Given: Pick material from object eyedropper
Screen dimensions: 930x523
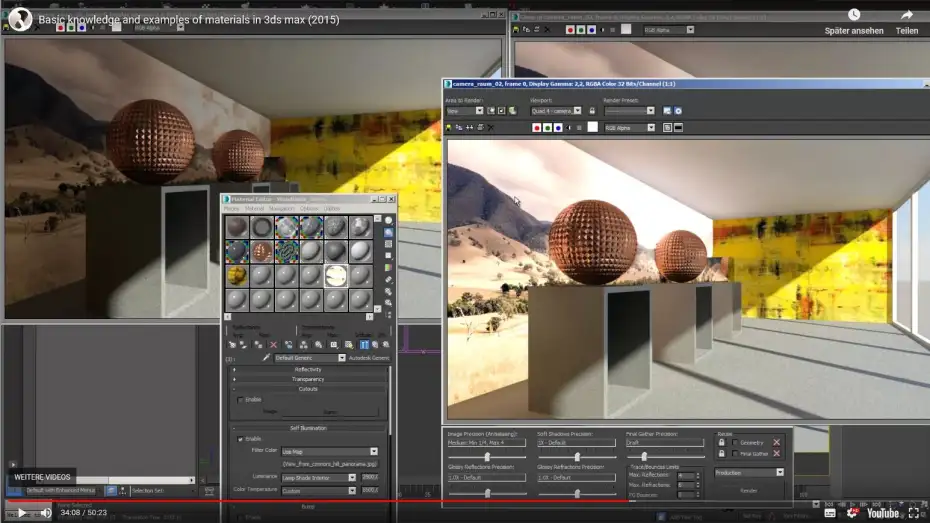Looking at the screenshot, I should [x=266, y=358].
